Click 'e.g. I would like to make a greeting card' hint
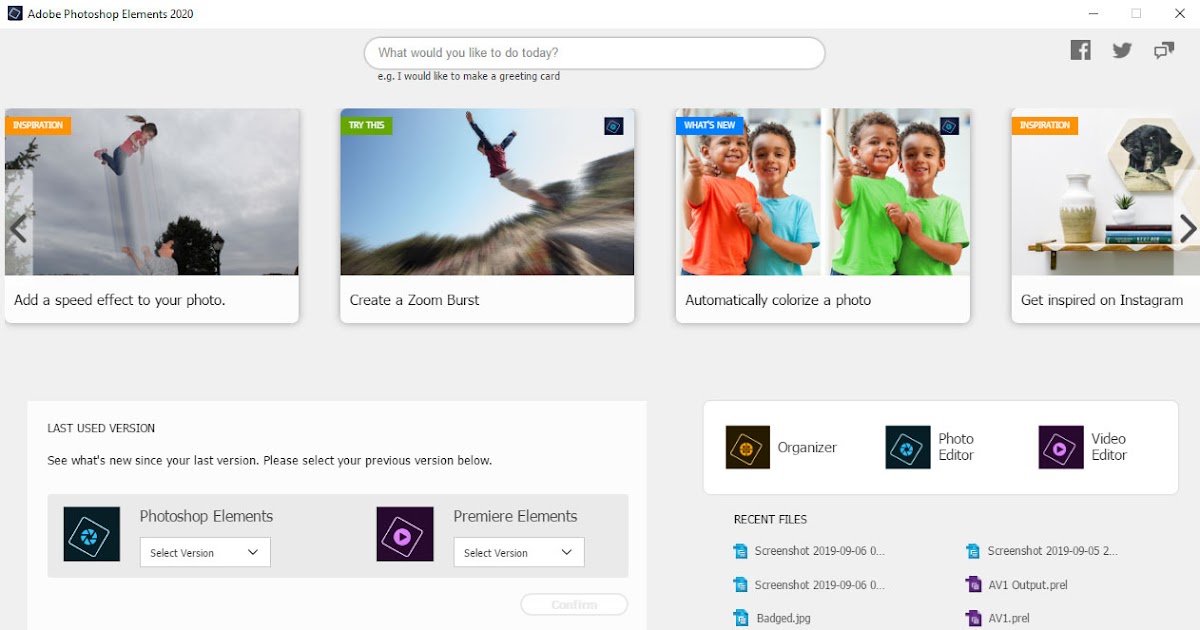The image size is (1200, 630). [x=469, y=76]
